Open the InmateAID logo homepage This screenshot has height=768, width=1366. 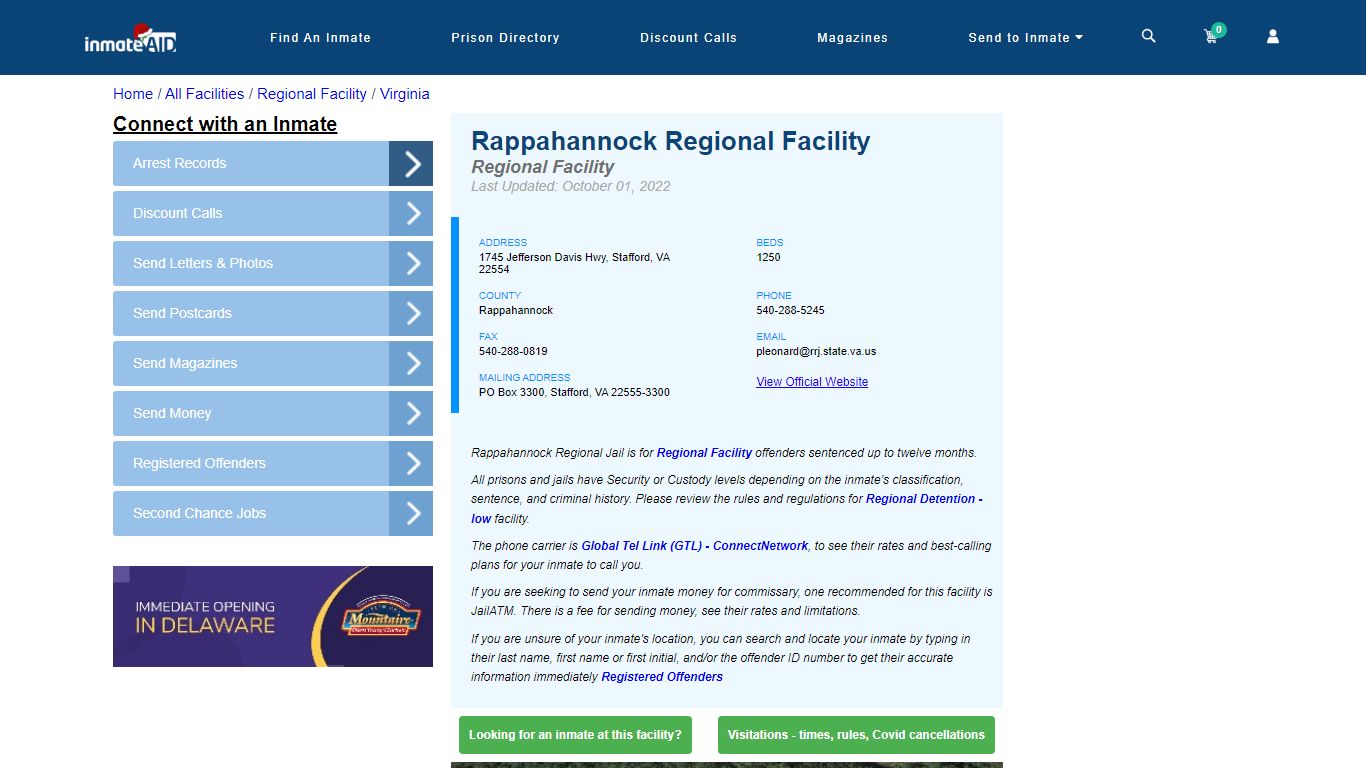click(x=130, y=38)
